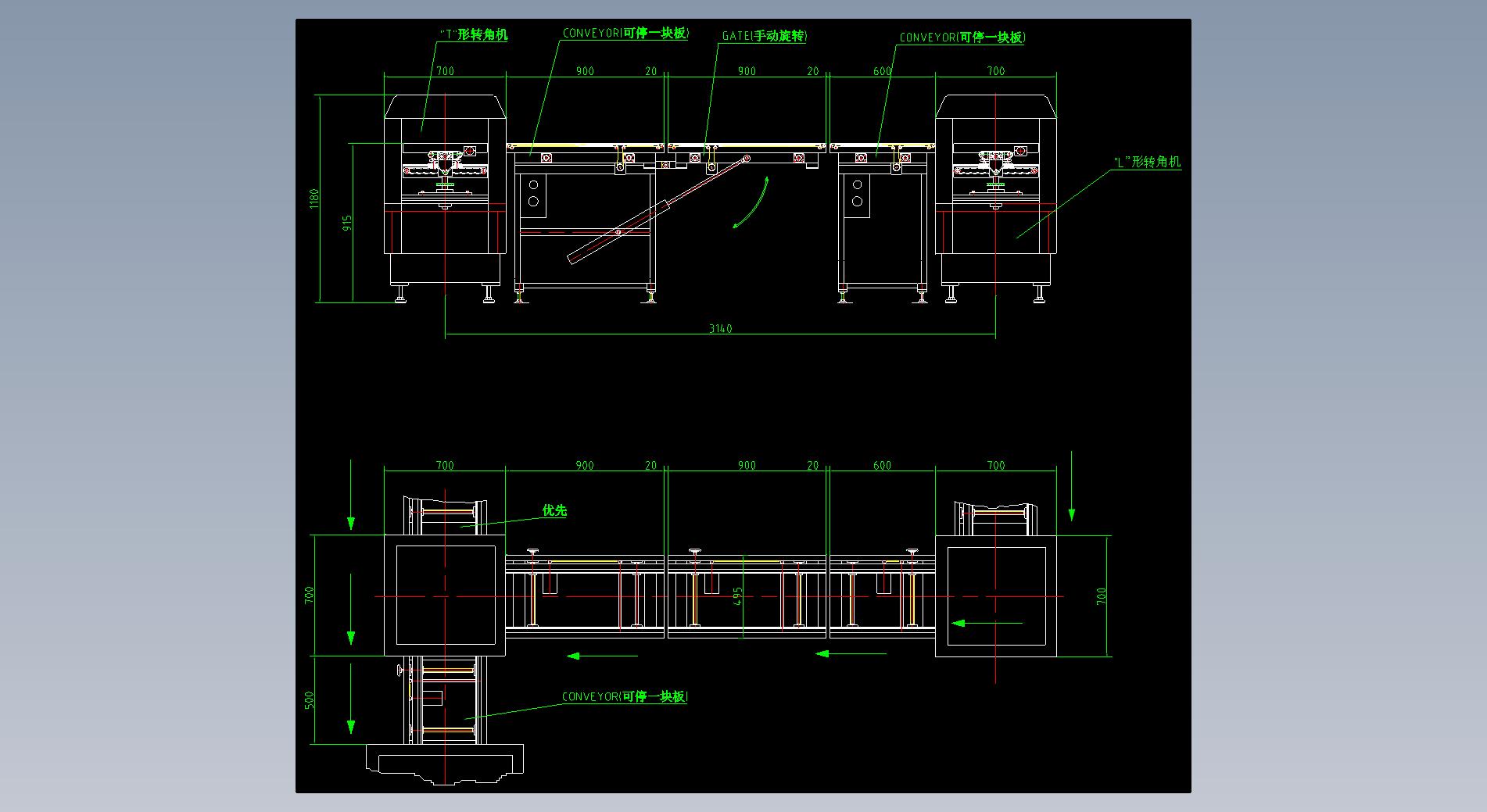Select the 1180 height dimension text
The image size is (1487, 812).
[314, 198]
